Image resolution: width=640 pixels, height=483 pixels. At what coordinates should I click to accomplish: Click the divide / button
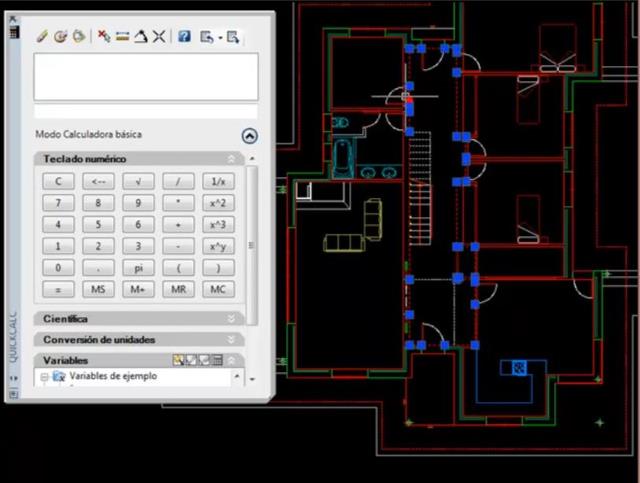coord(178,181)
